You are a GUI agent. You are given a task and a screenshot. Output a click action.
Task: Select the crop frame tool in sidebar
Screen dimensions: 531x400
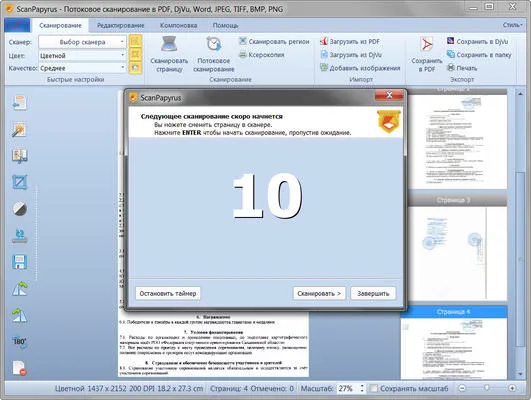(x=19, y=182)
